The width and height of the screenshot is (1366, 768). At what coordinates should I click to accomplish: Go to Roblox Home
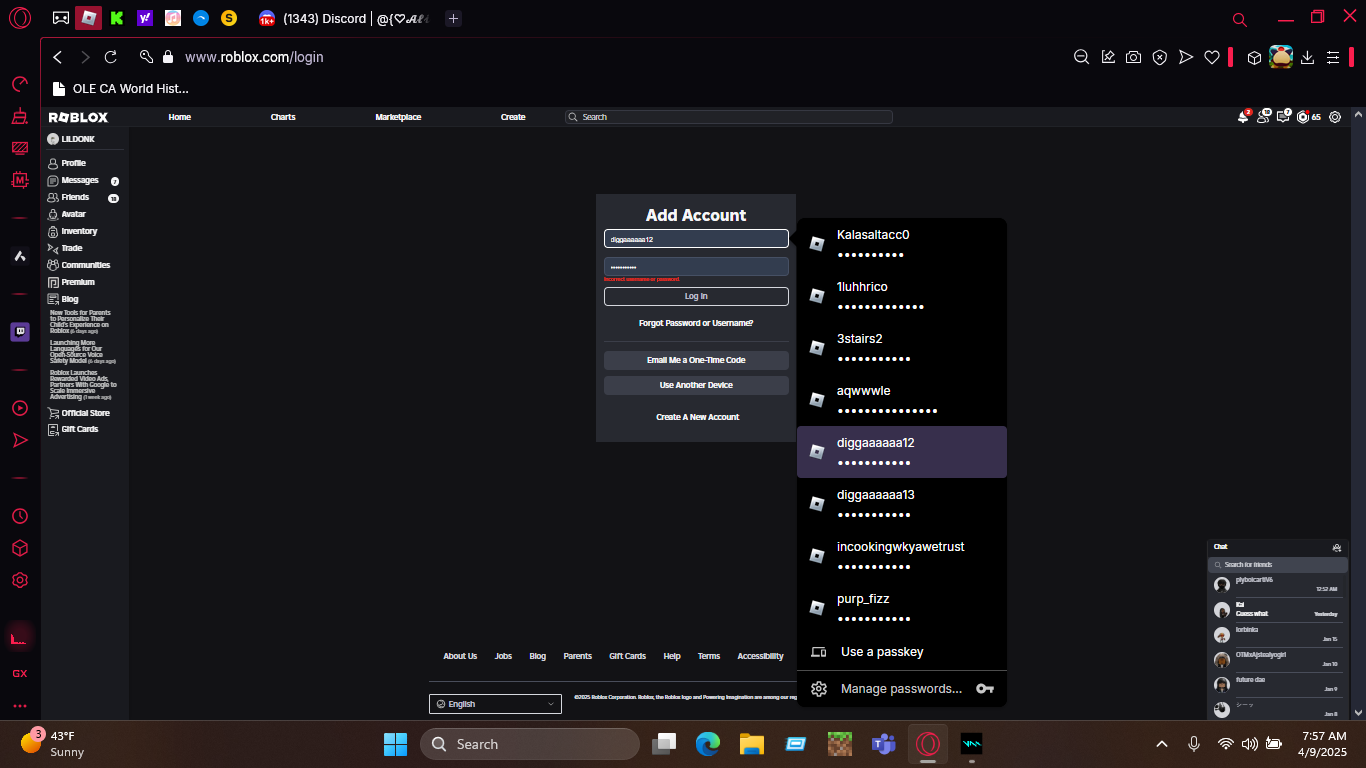click(180, 117)
